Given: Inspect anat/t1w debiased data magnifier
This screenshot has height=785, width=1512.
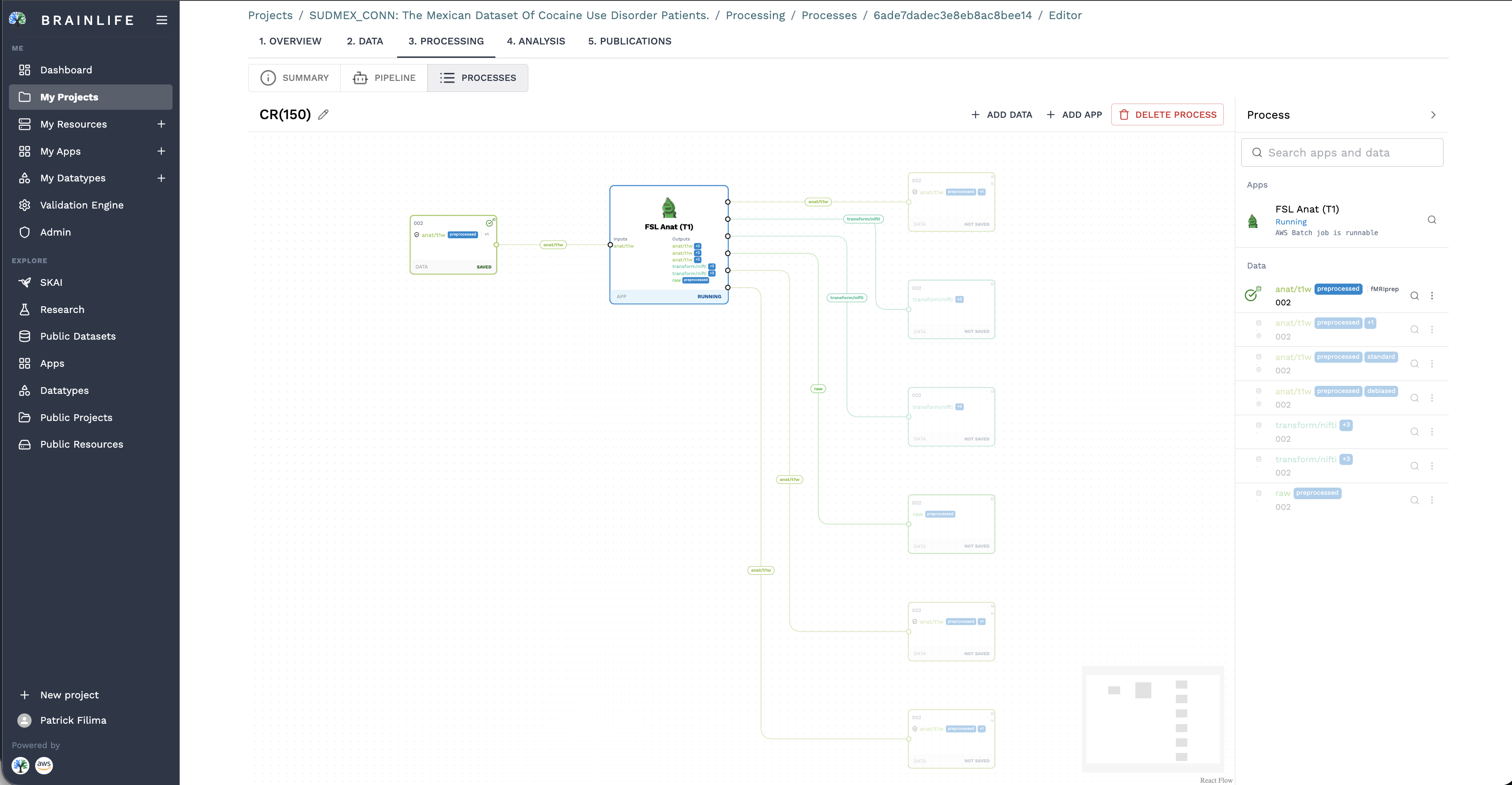Looking at the screenshot, I should point(1415,398).
